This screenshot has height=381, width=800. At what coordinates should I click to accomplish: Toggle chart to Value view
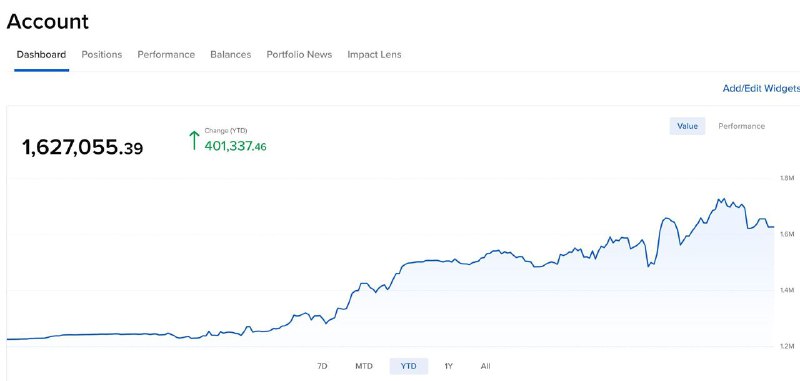[x=687, y=126]
